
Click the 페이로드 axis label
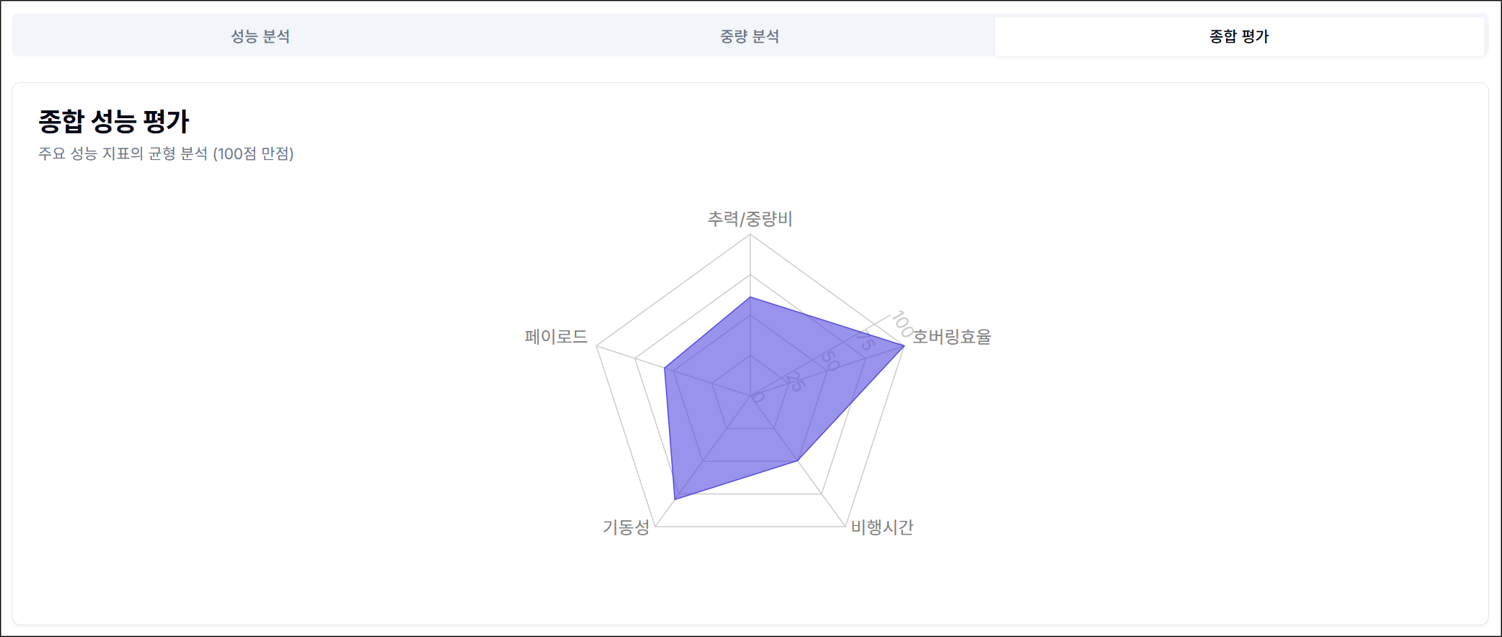[x=556, y=337]
